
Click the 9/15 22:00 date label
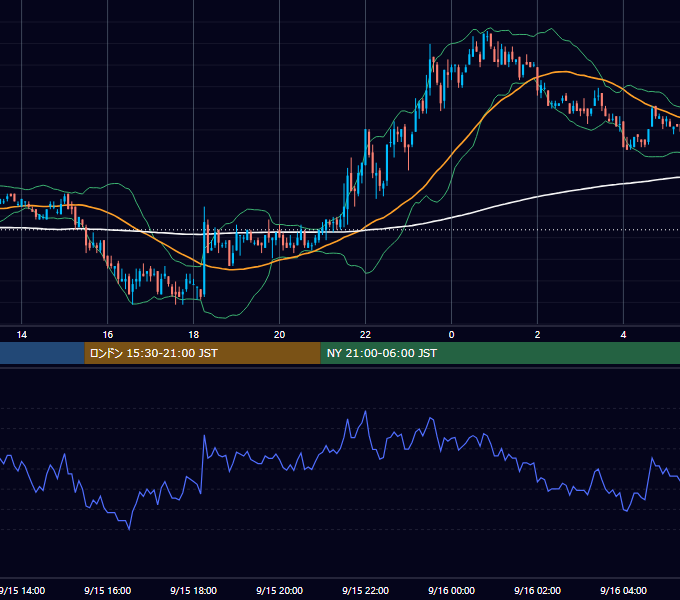(366, 590)
